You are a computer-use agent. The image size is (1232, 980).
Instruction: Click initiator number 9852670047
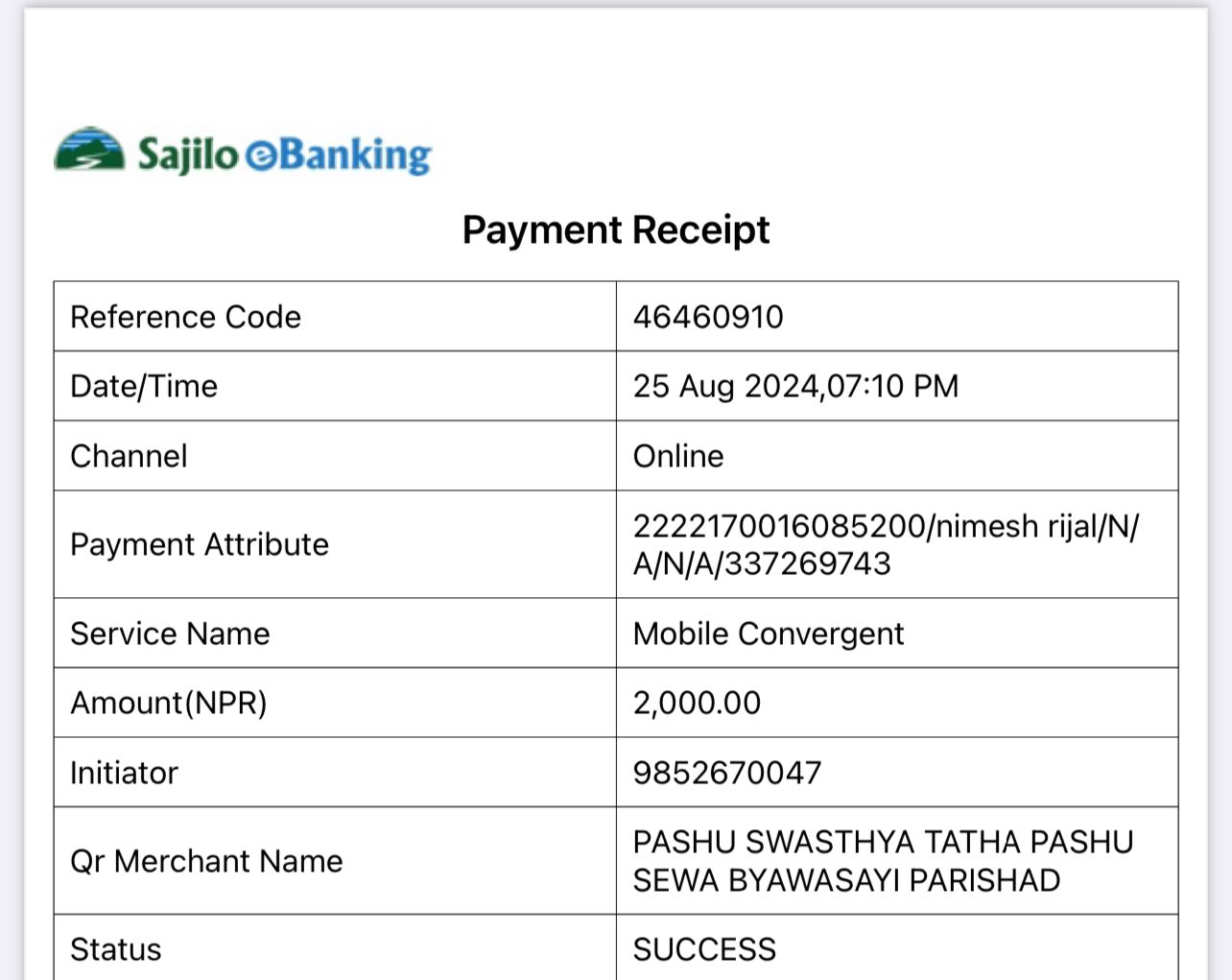[727, 773]
